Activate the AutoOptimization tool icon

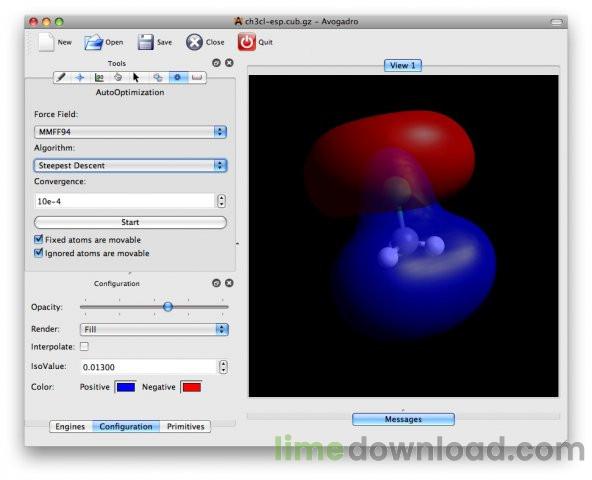click(x=177, y=77)
